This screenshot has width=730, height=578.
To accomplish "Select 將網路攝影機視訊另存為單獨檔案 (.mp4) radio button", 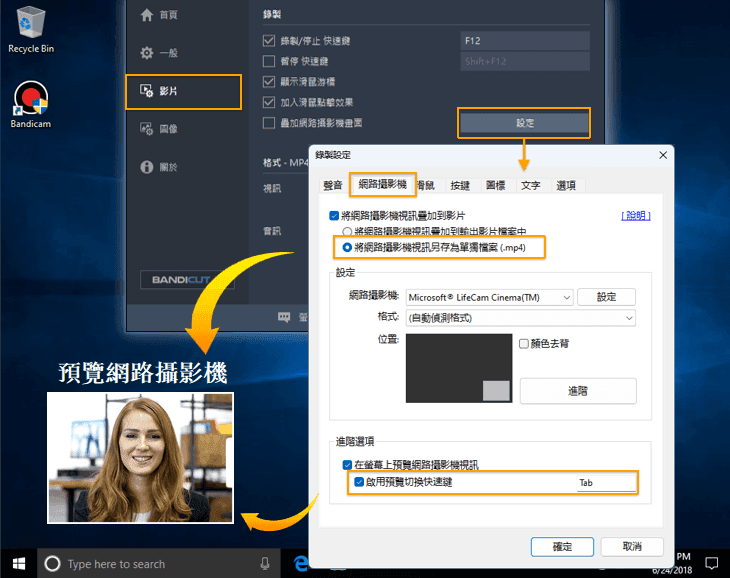I will tap(347, 246).
